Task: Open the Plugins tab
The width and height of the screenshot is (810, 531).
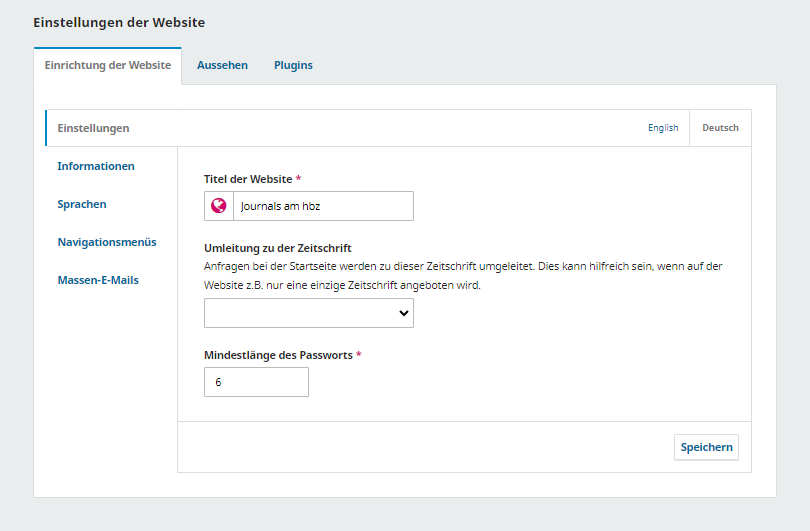Action: tap(293, 65)
